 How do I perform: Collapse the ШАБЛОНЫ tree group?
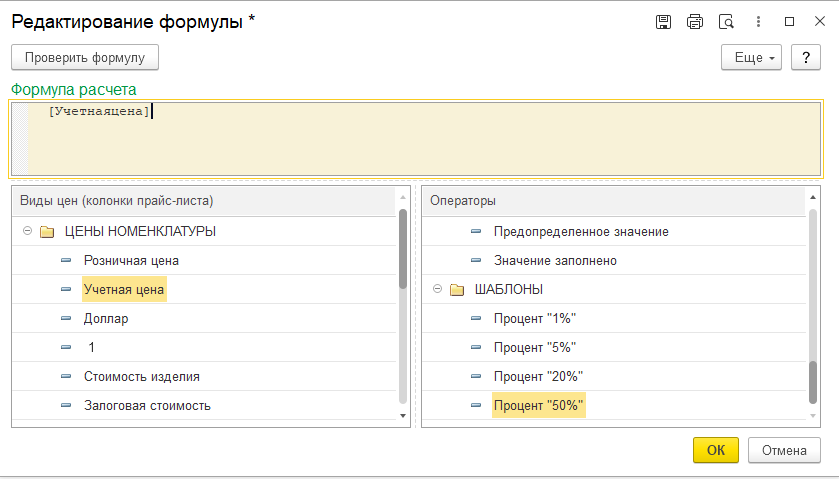pyautogui.click(x=437, y=290)
